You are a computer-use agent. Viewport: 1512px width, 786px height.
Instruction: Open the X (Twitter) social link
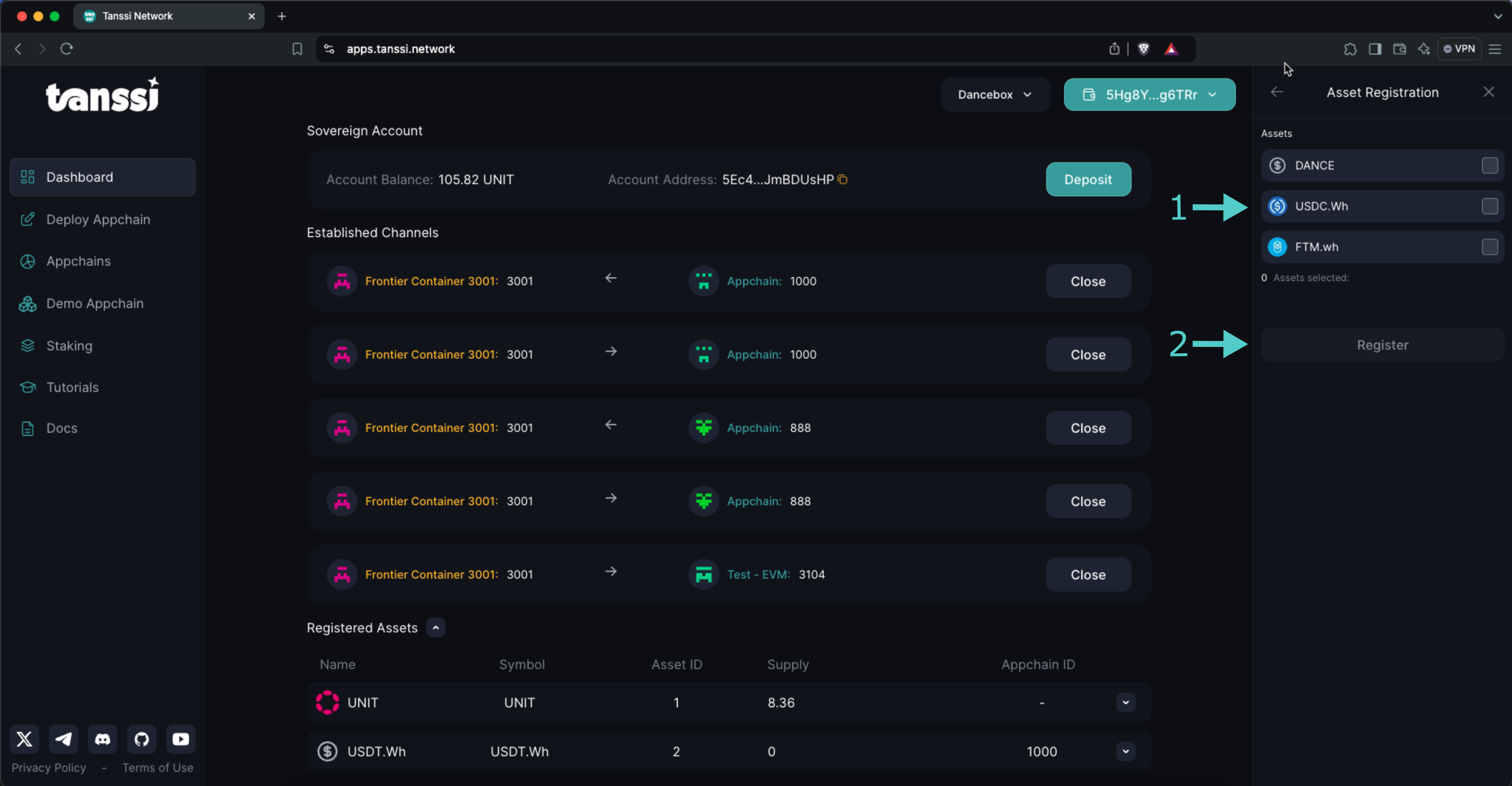click(x=25, y=739)
